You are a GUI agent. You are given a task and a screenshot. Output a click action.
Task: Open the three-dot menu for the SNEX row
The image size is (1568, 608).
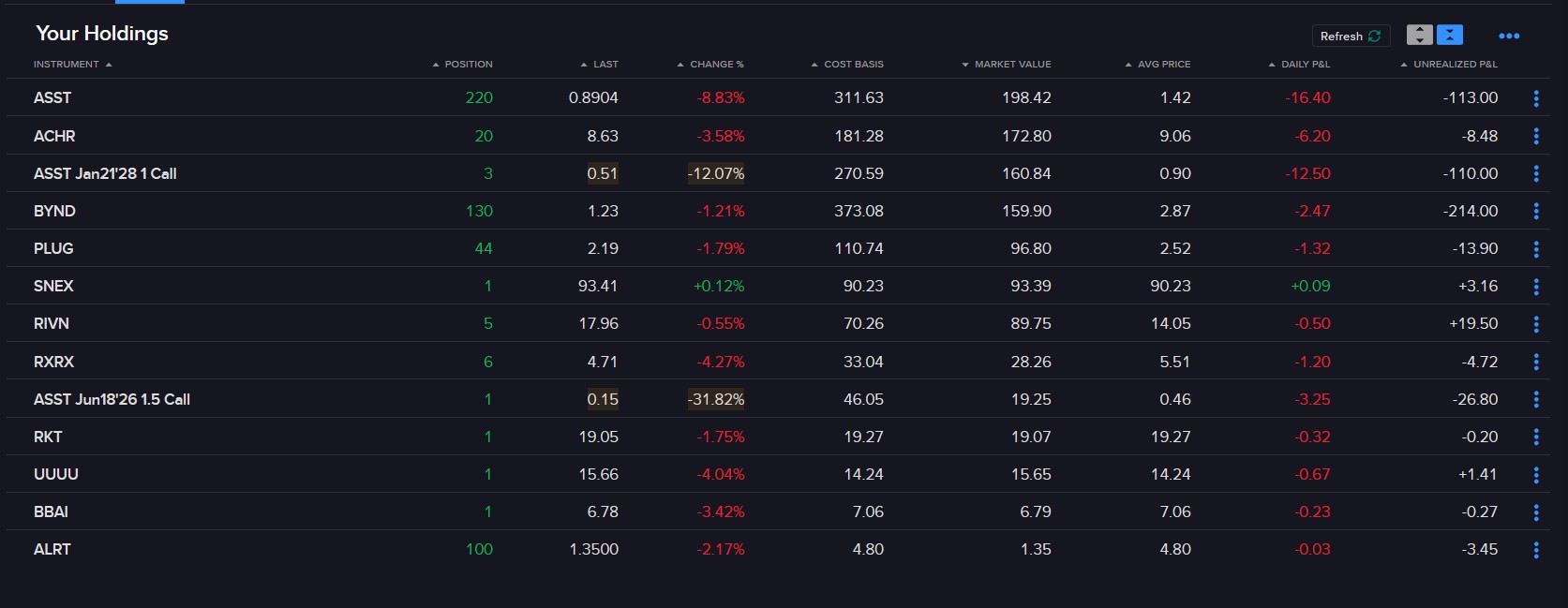(1536, 287)
